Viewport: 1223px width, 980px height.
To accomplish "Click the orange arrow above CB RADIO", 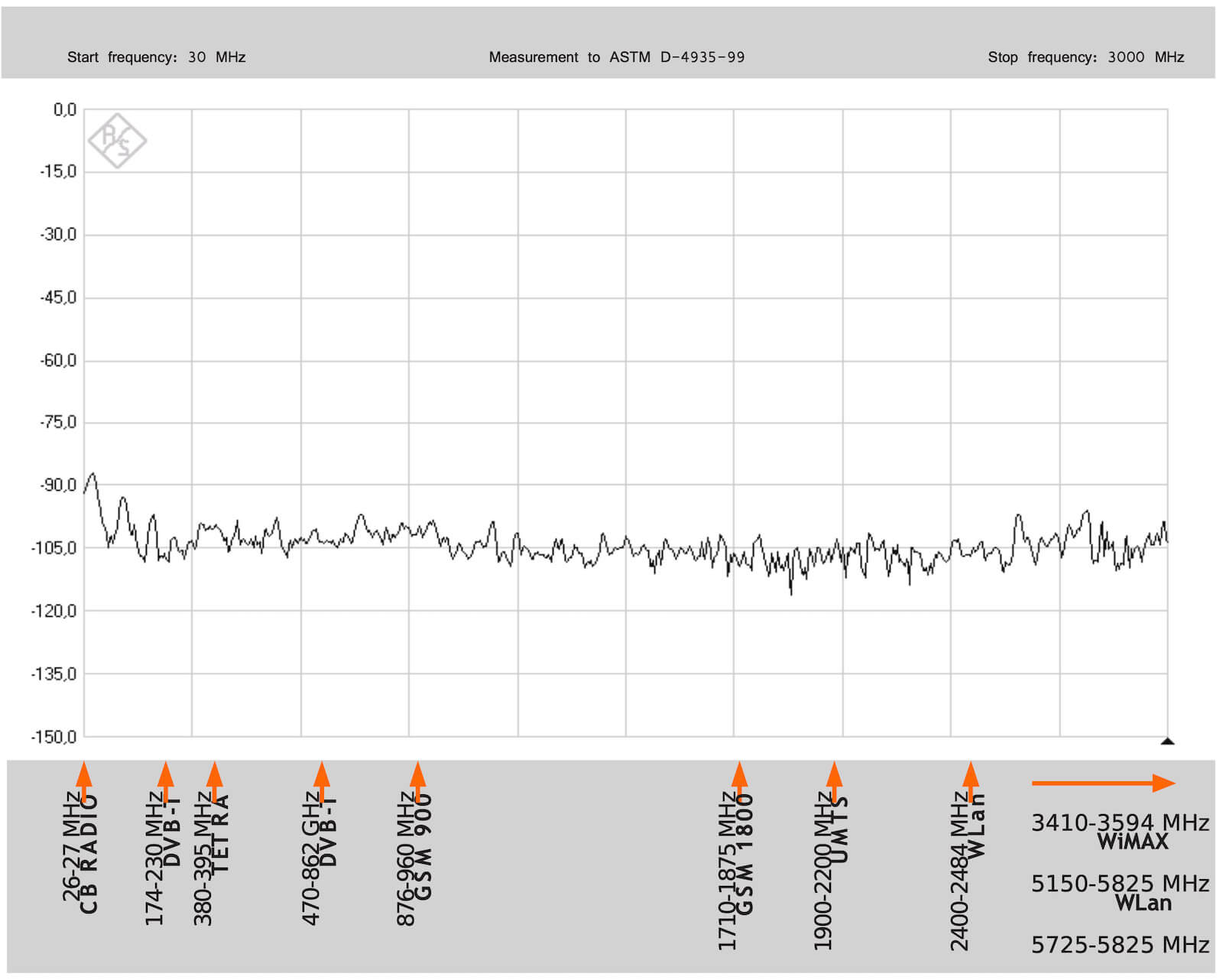I will [84, 780].
